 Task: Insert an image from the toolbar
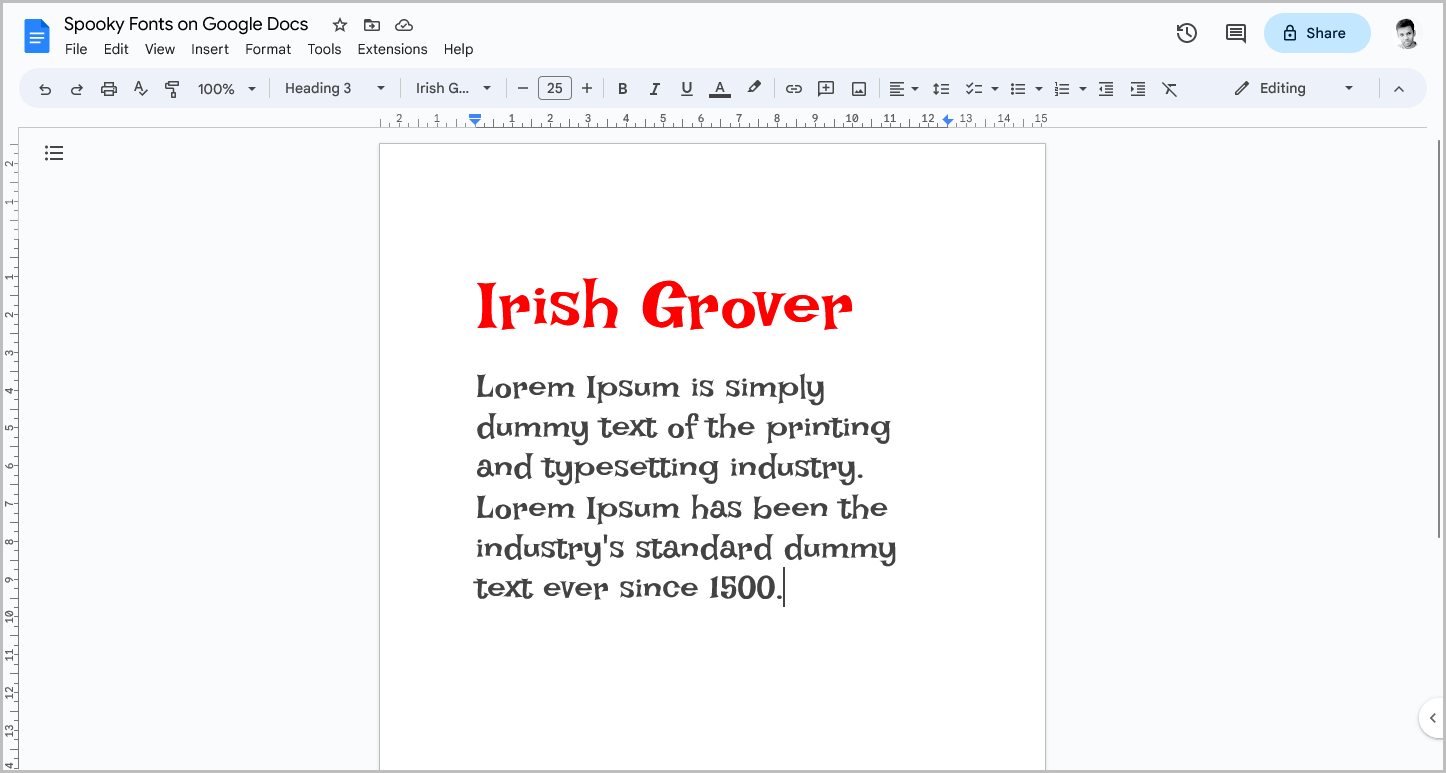tap(858, 88)
